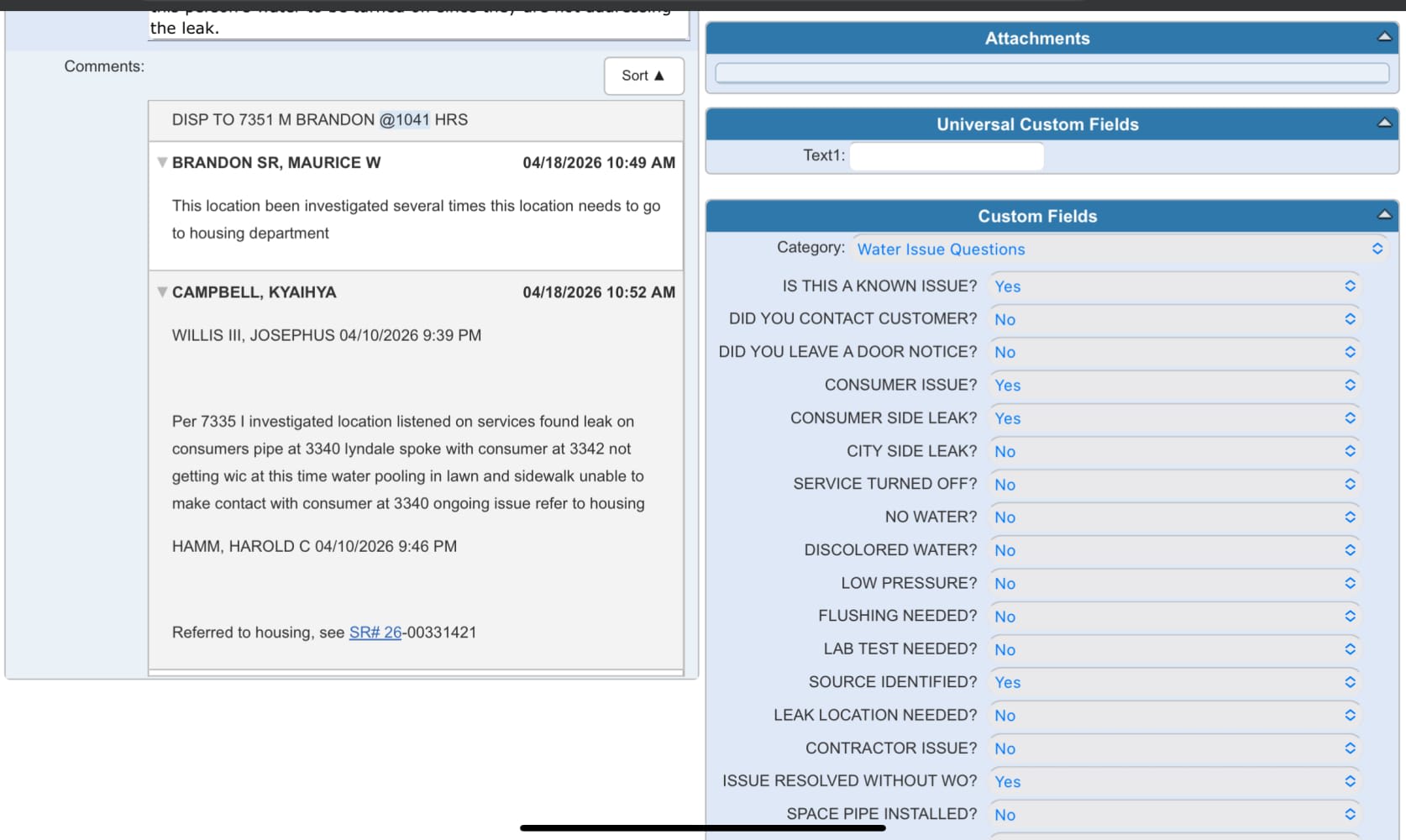Viewport: 1406px width, 840px height.
Task: Change the SERVICE TURNED OFF selection
Action: click(1174, 485)
